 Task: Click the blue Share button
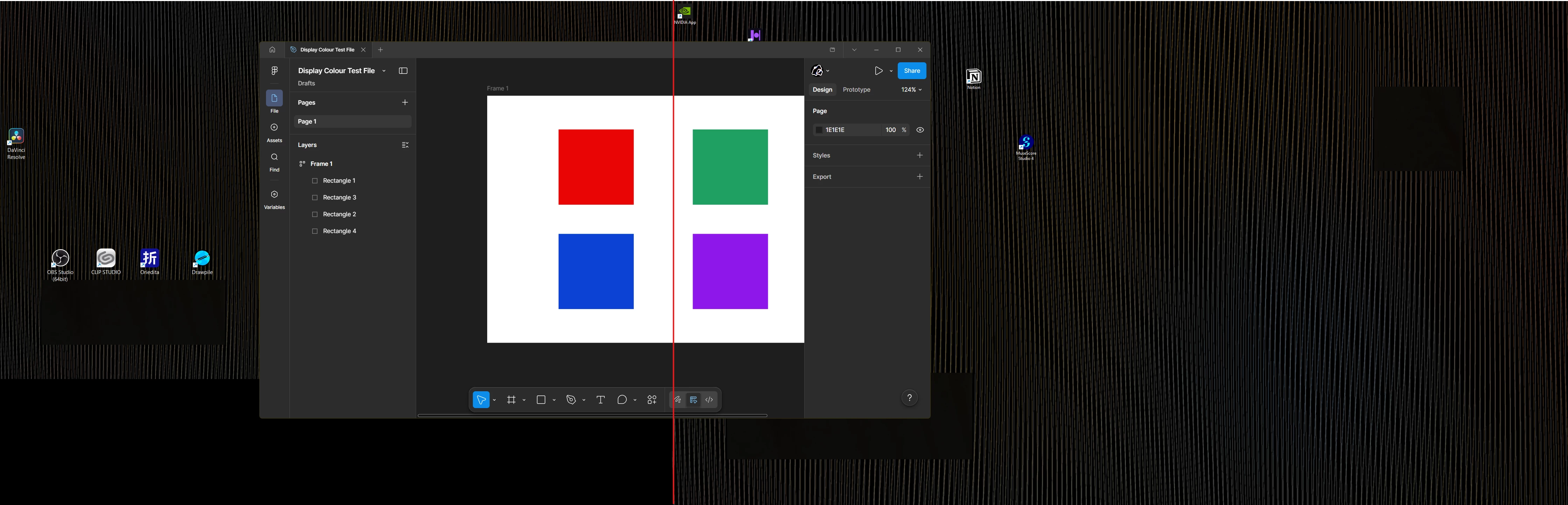click(911, 71)
